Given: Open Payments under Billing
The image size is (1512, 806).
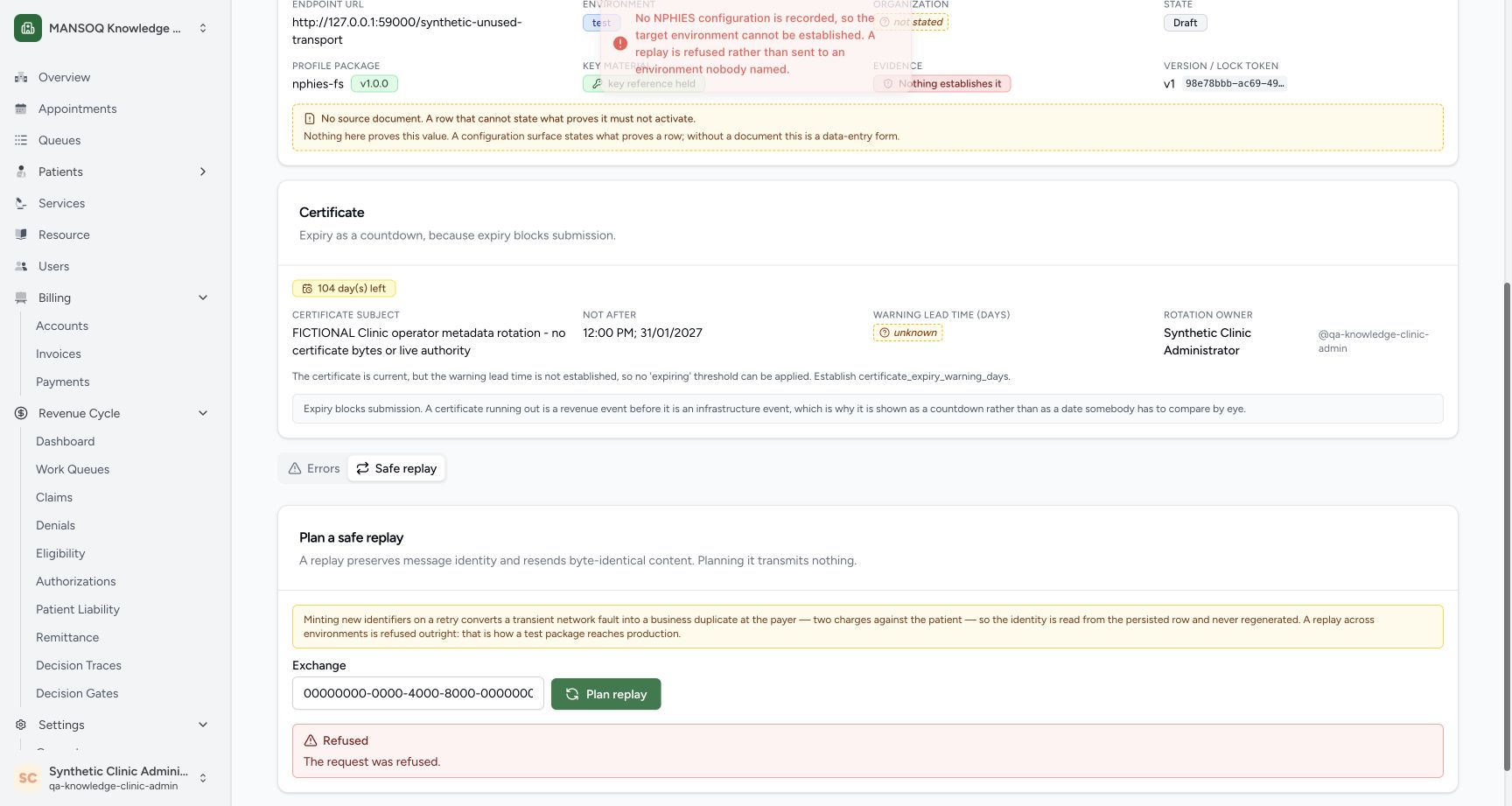Looking at the screenshot, I should 63,382.
